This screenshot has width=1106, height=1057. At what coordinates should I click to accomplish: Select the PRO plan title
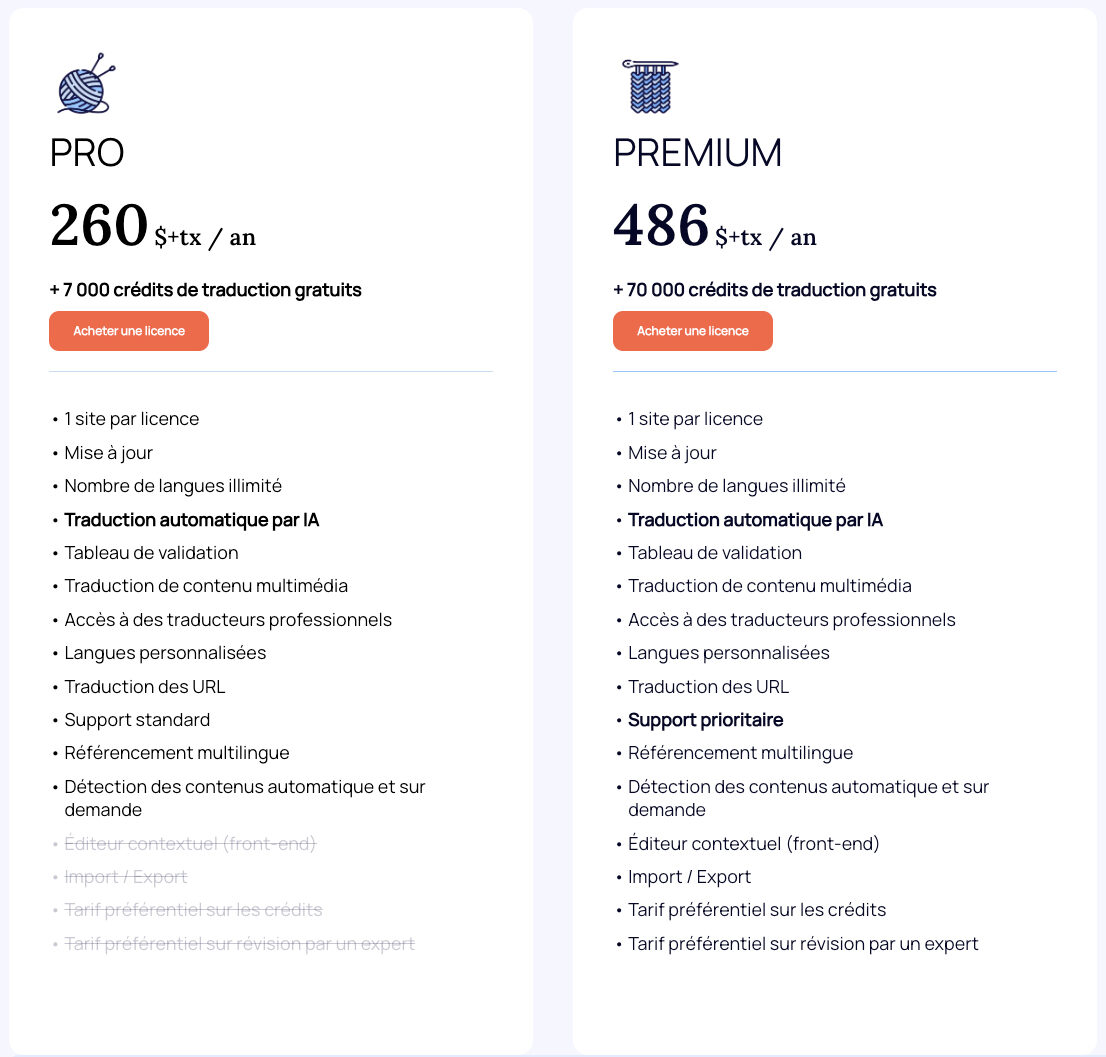[x=87, y=154]
